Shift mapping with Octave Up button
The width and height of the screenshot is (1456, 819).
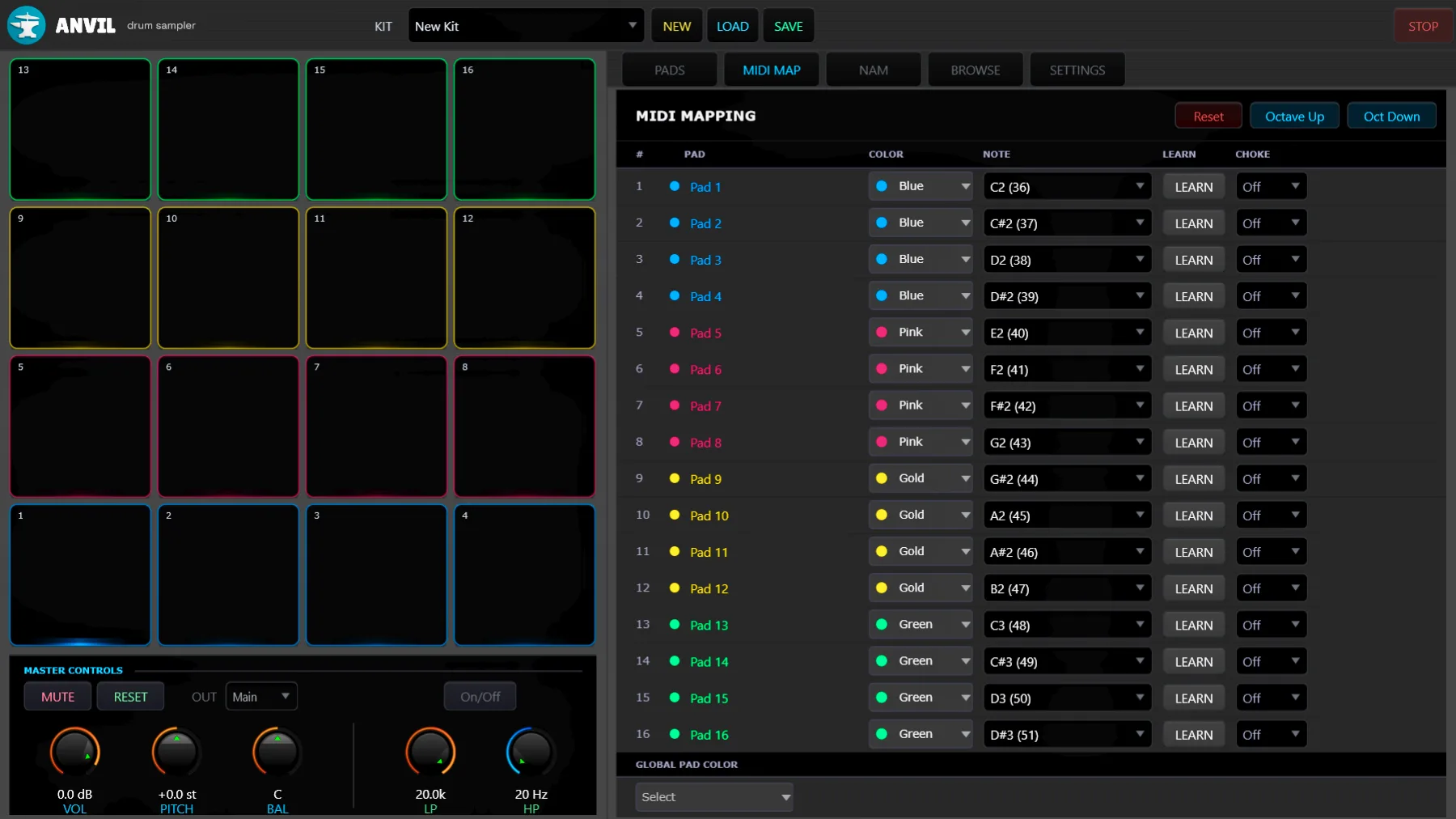click(x=1294, y=117)
